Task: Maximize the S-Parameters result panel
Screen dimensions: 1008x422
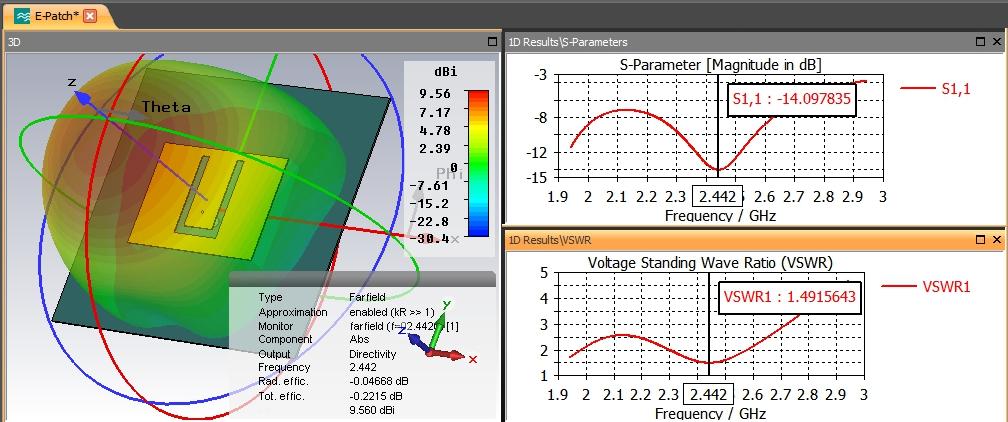Action: (980, 42)
